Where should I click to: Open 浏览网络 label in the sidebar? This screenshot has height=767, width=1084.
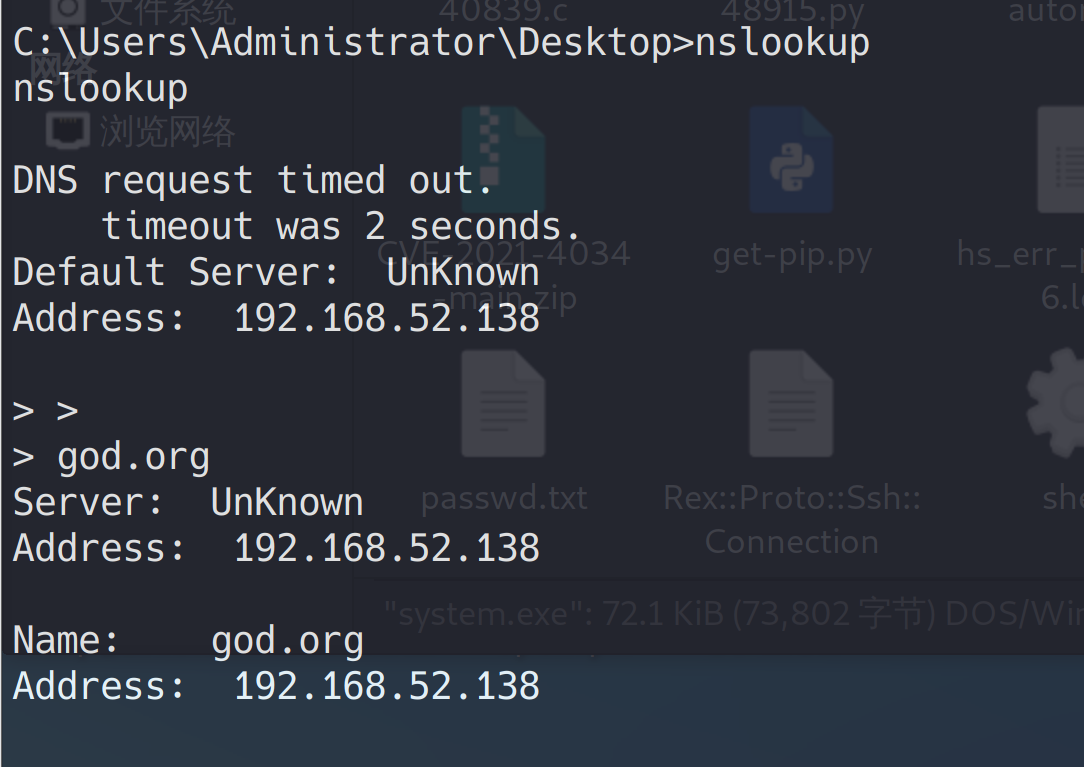pyautogui.click(x=167, y=131)
